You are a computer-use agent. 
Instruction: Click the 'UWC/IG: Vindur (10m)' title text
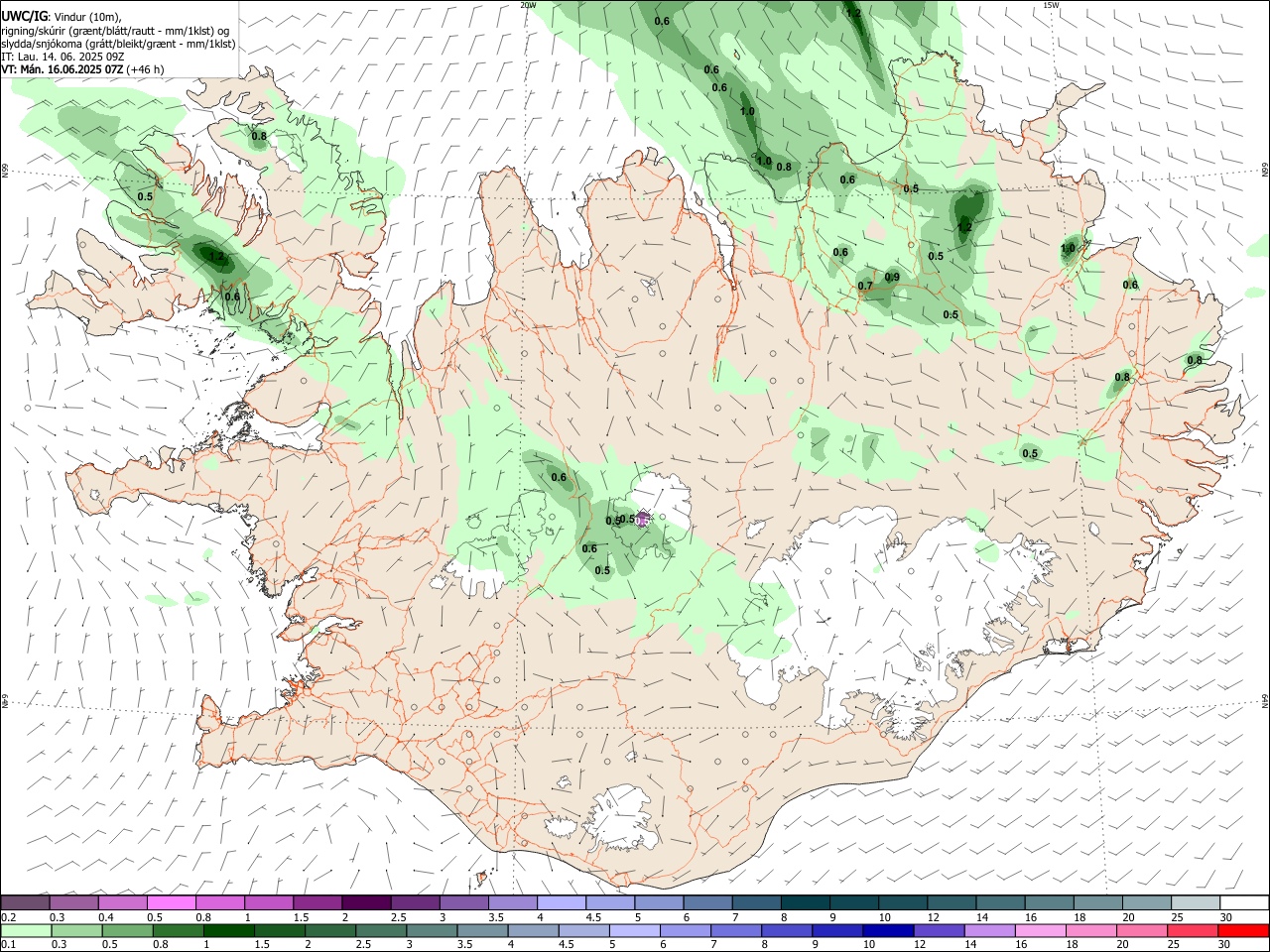(x=62, y=16)
